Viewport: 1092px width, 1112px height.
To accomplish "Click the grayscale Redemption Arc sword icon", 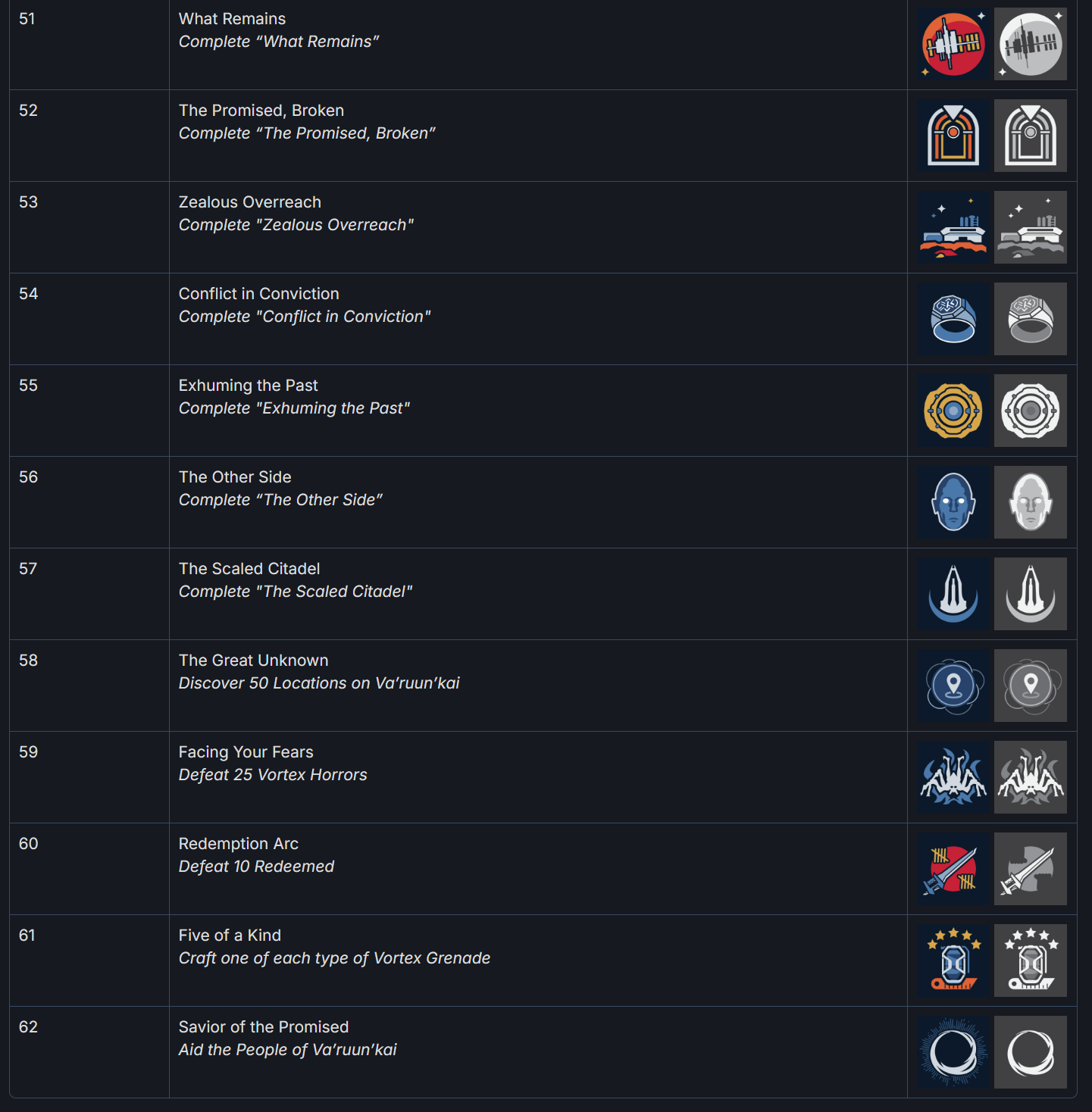I will tap(1031, 869).
